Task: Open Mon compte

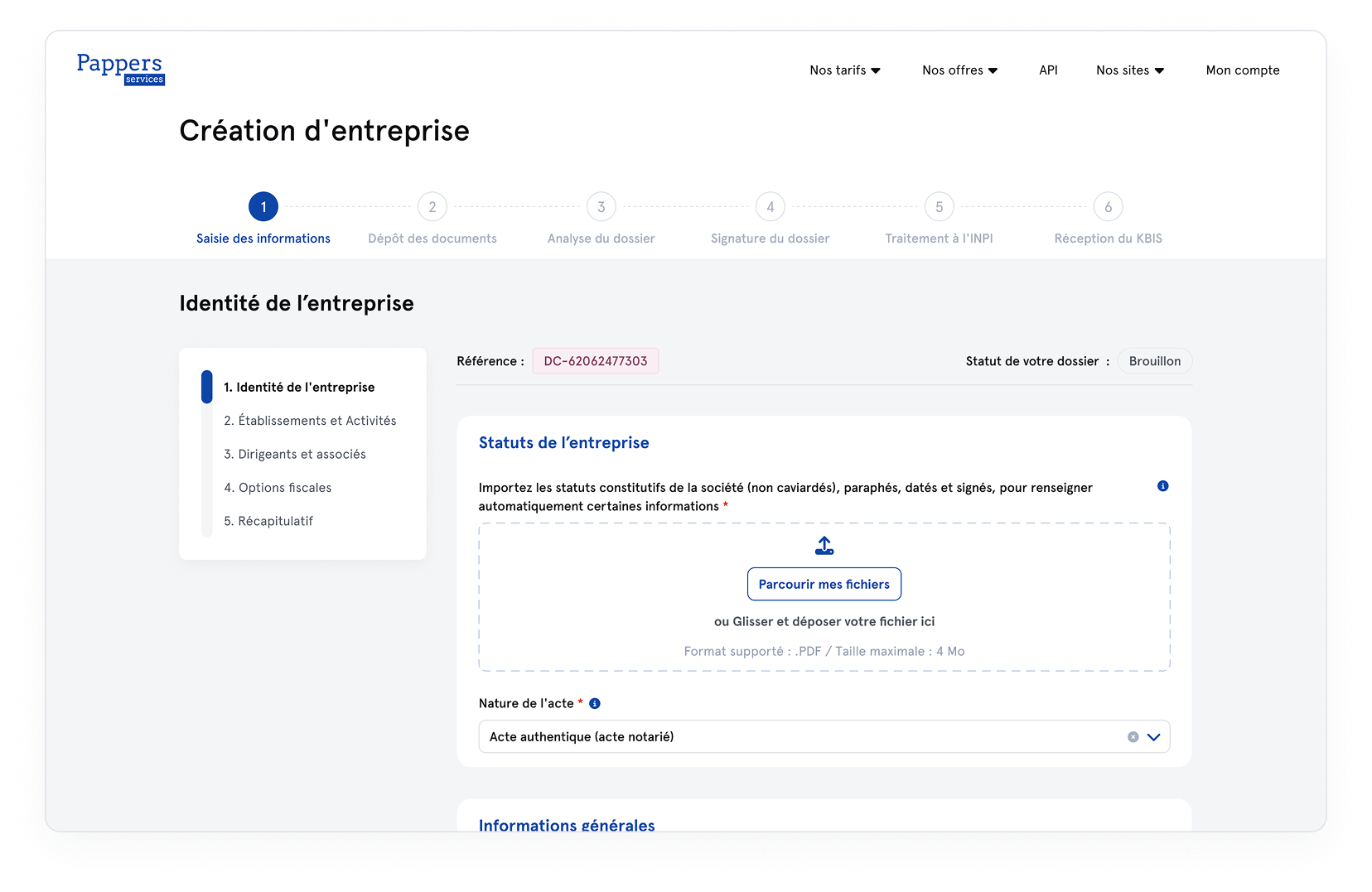Action: [1242, 70]
